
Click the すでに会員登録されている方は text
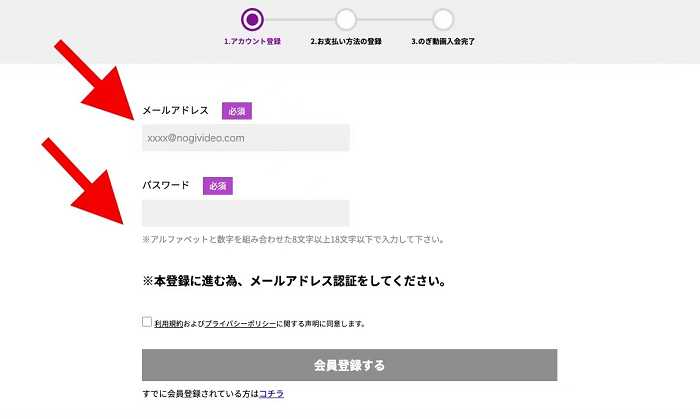click(x=200, y=394)
